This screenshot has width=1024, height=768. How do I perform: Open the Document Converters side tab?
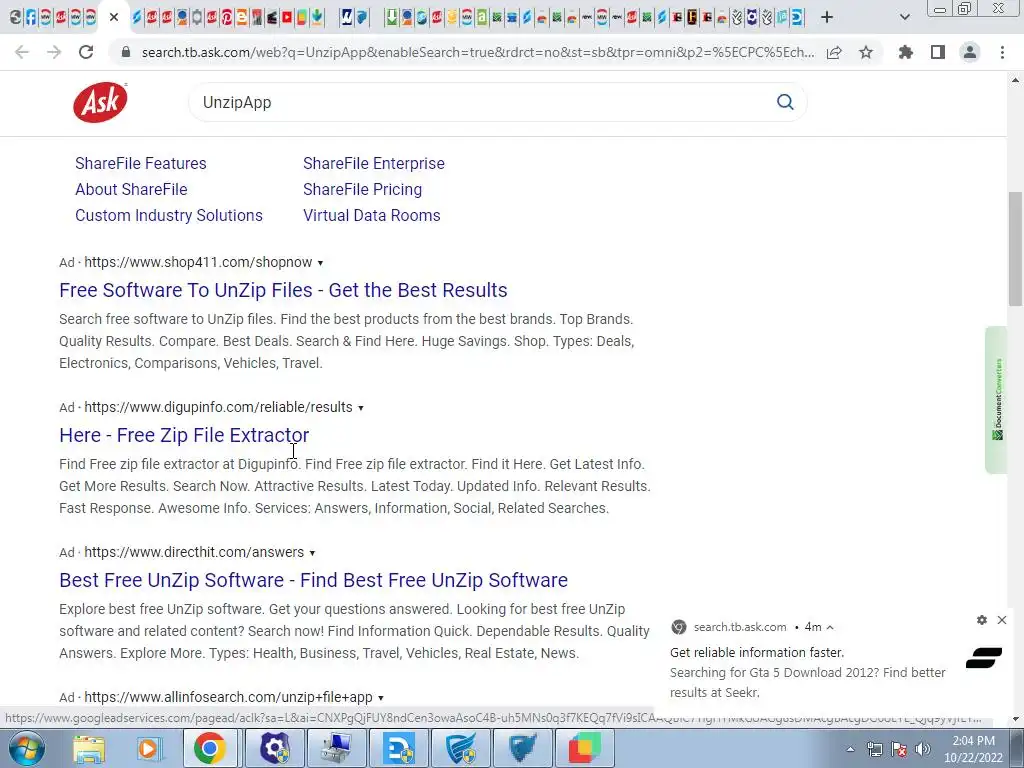click(x=997, y=400)
